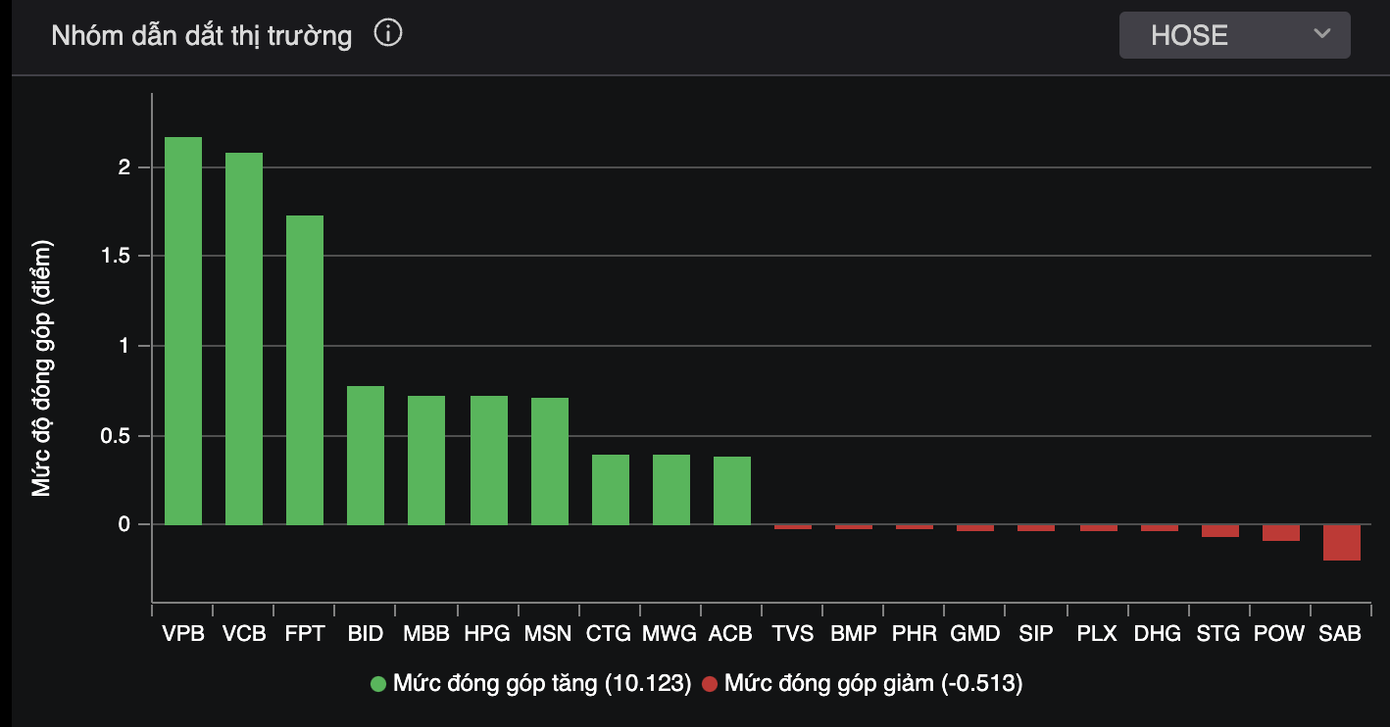Click the red legend dot for decreasing contribution

pos(710,684)
